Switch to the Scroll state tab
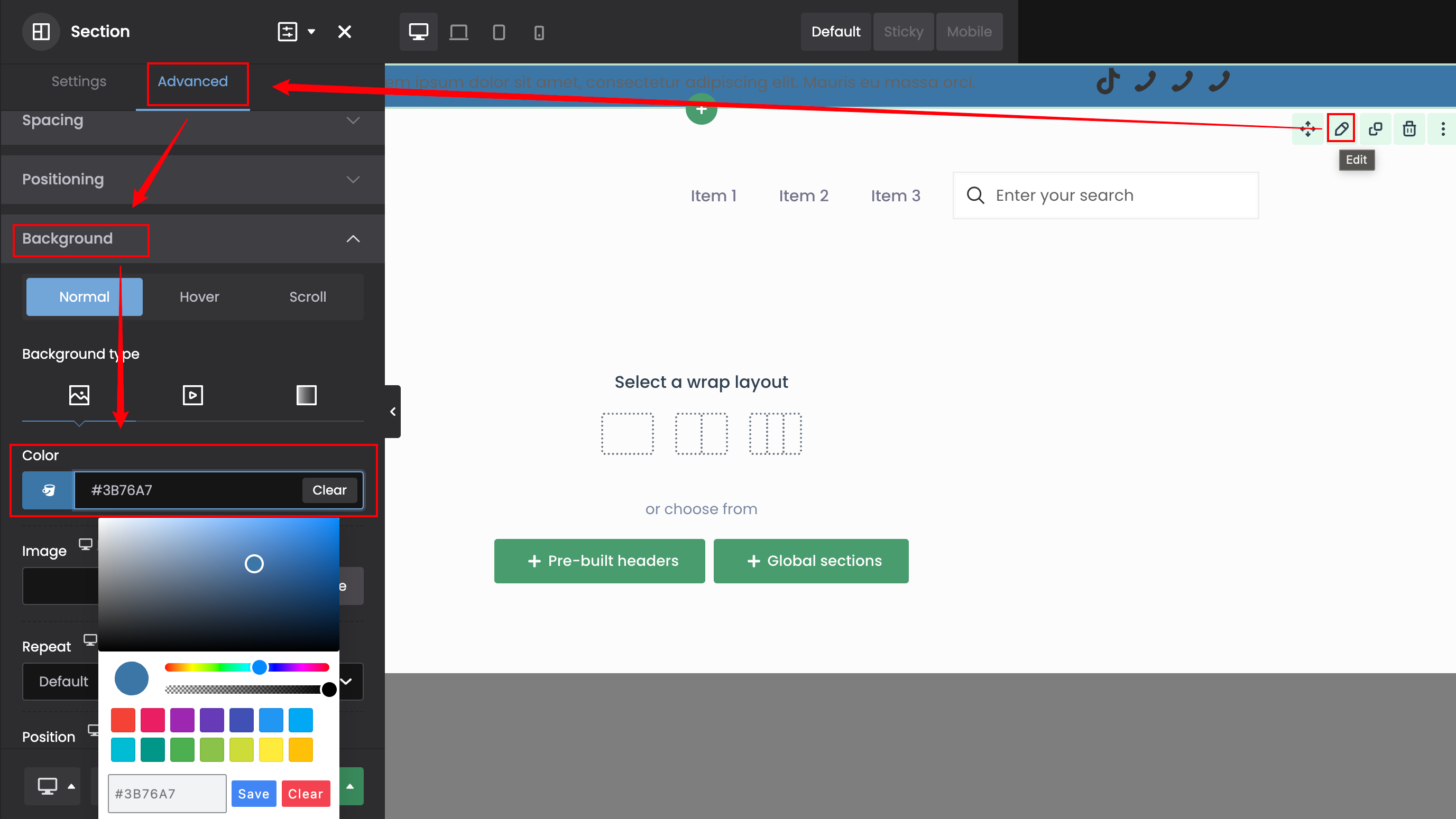The width and height of the screenshot is (1456, 819). [307, 296]
